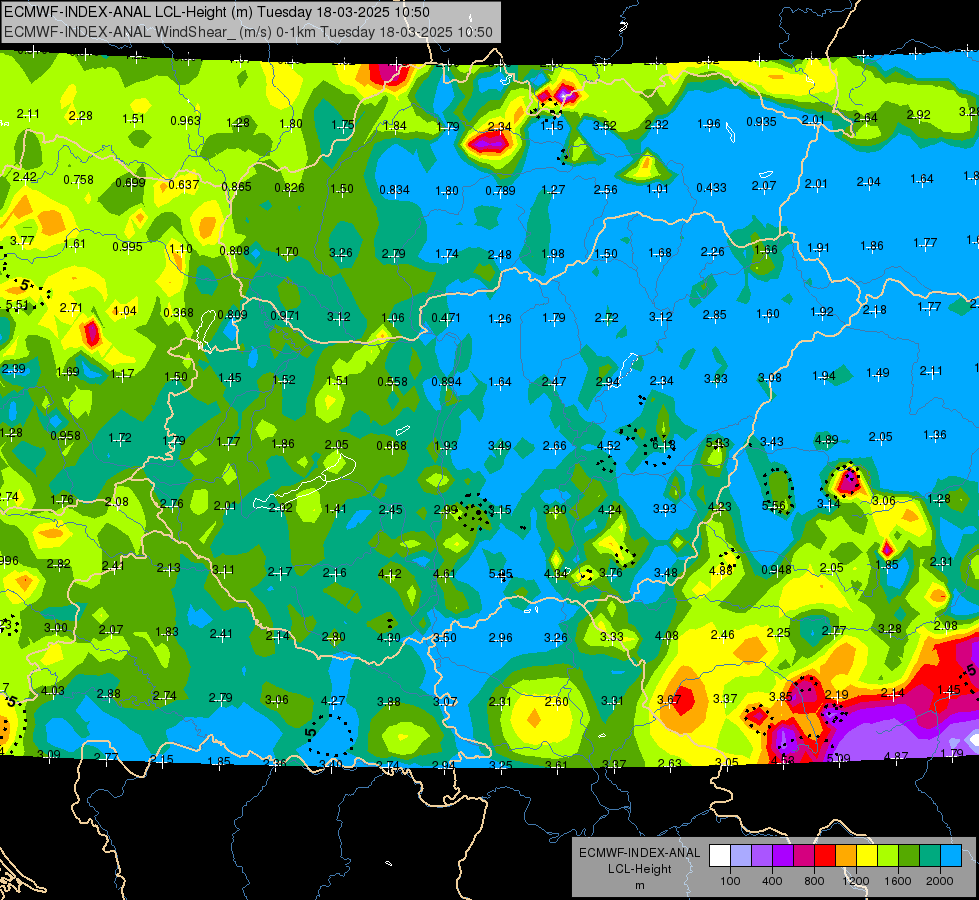The image size is (979, 900).
Task: Click the LCL-Height (m) title line
Action: (x=217, y=12)
